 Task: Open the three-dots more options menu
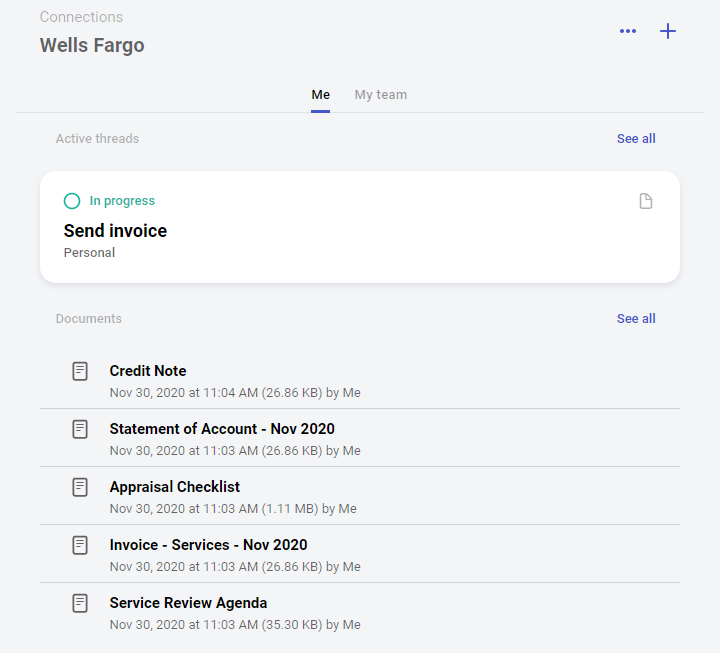(x=628, y=31)
